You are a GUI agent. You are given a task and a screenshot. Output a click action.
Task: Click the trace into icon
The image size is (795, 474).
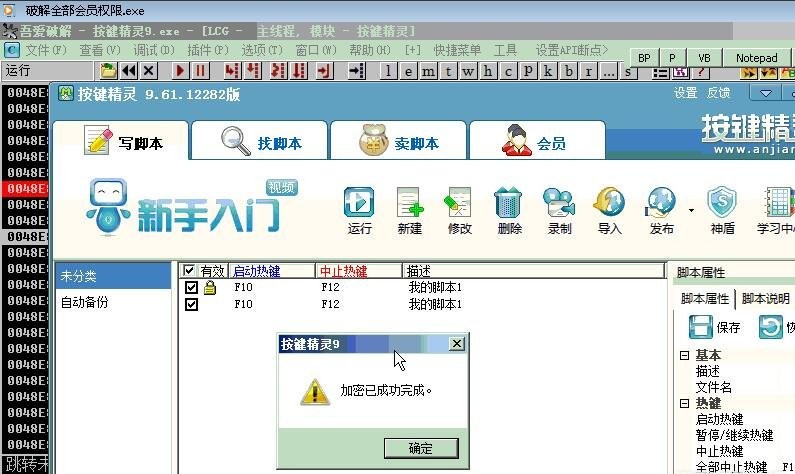click(278, 70)
